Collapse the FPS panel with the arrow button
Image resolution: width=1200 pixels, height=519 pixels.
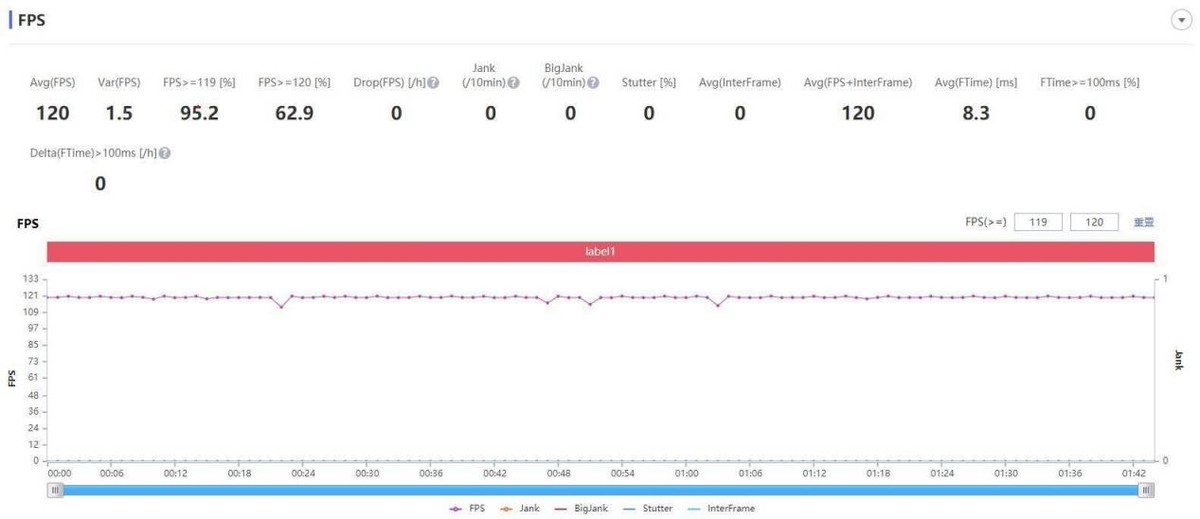pyautogui.click(x=1180, y=21)
